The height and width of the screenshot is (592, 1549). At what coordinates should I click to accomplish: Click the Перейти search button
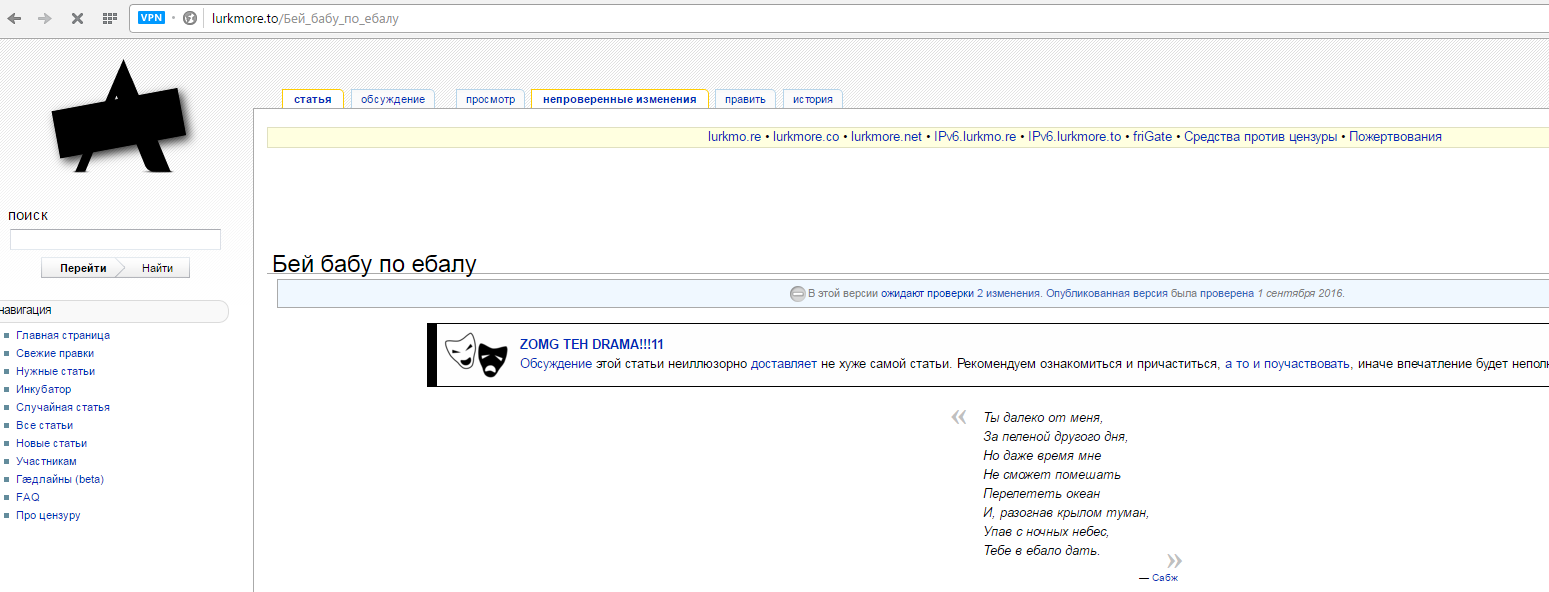click(83, 268)
